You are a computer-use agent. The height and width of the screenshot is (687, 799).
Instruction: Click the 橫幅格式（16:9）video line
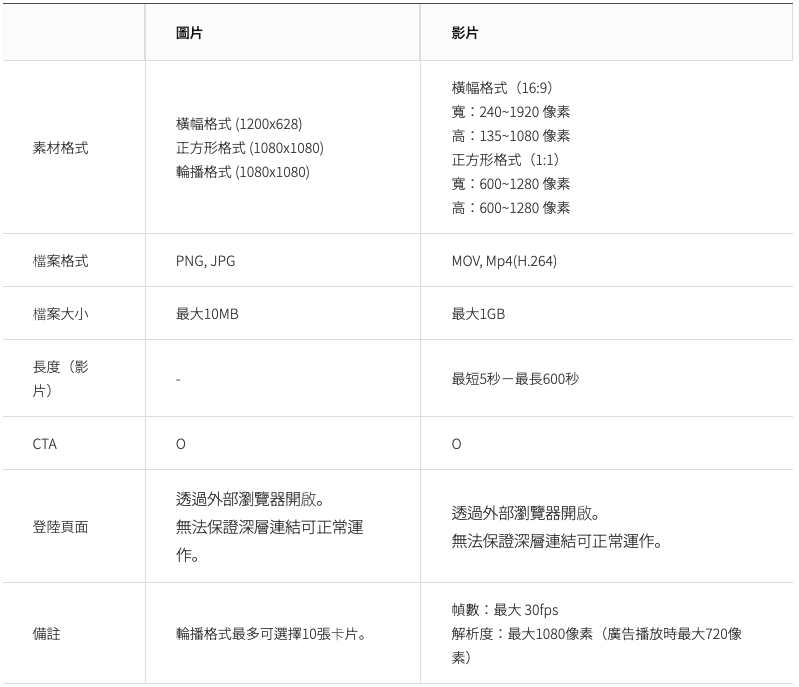pos(508,88)
